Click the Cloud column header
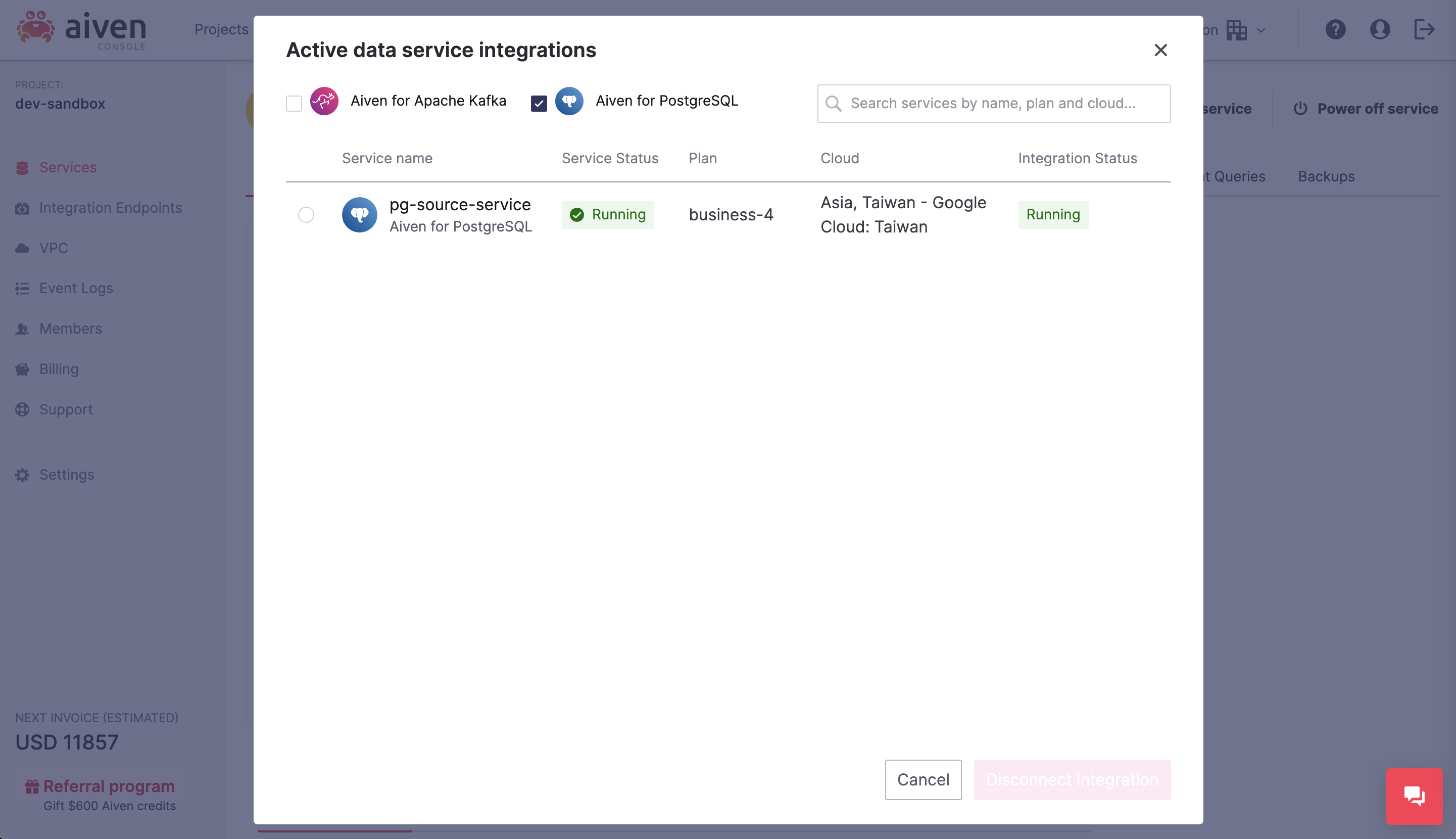 point(840,159)
